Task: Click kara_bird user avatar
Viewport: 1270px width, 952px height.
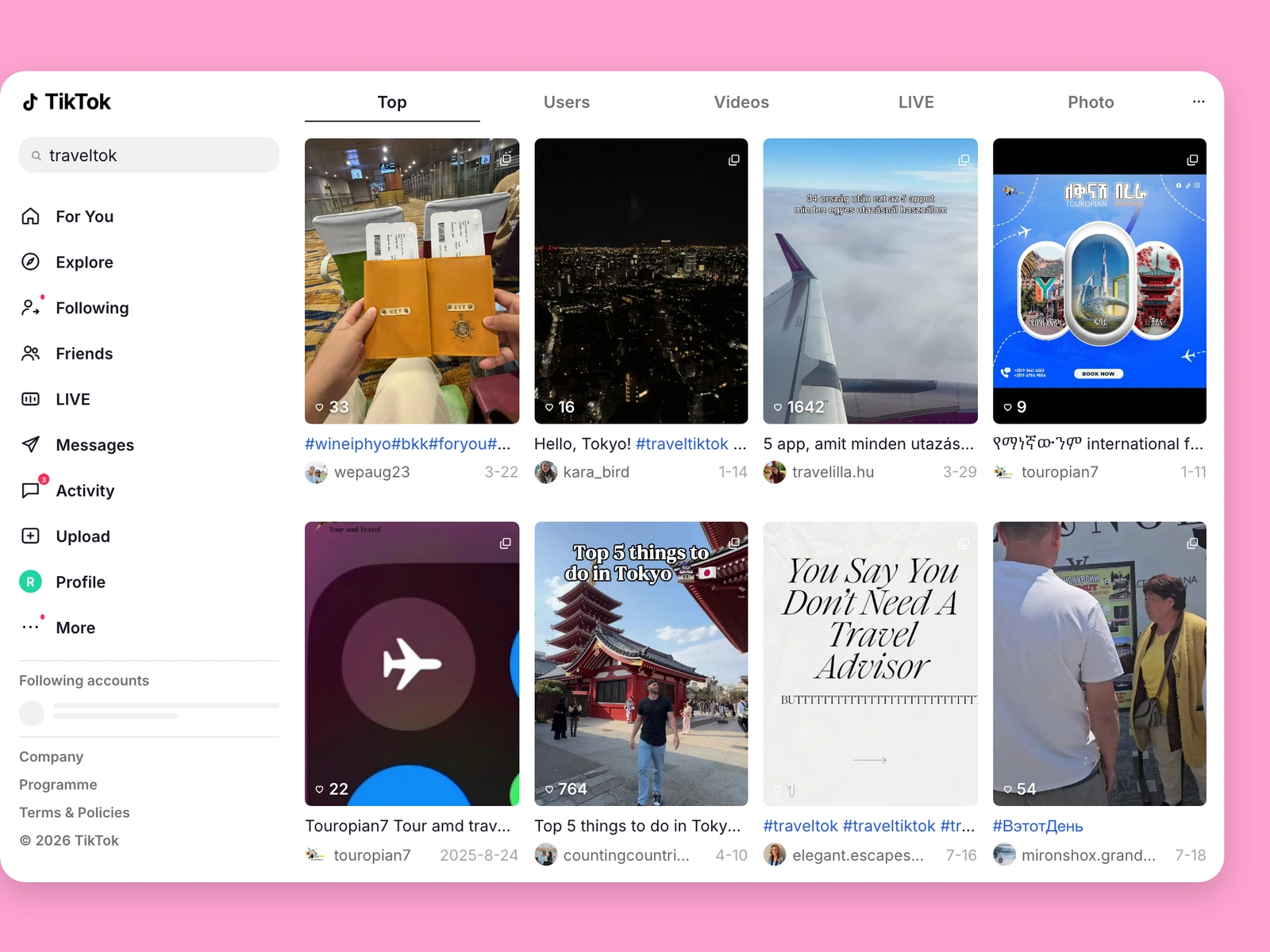Action: 545,472
